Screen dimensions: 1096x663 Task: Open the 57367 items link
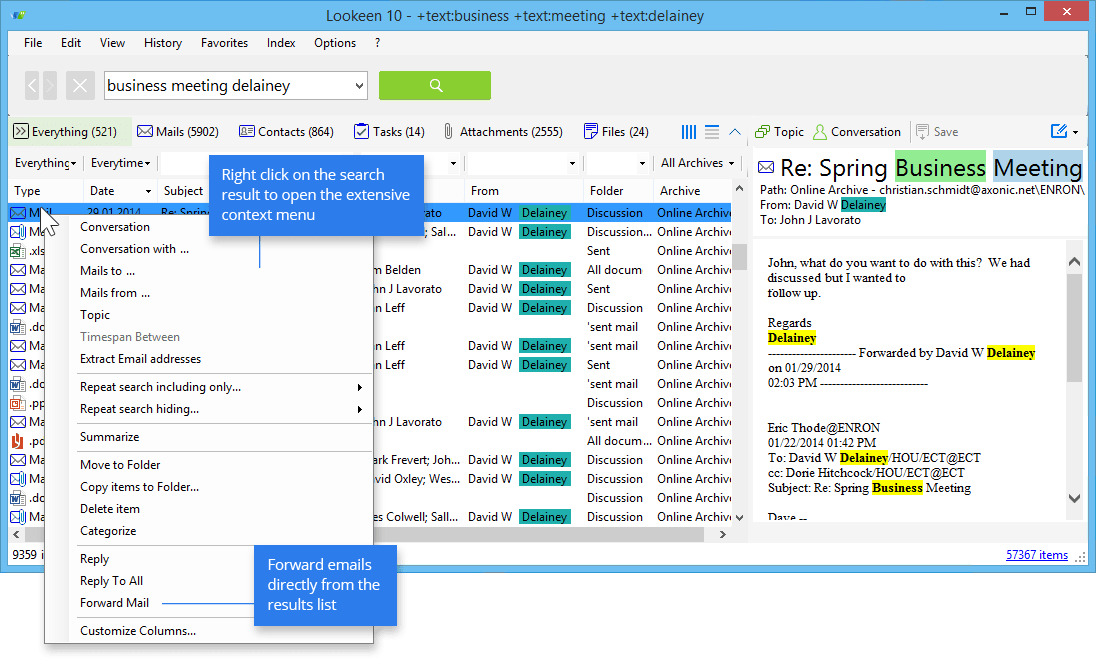[1037, 554]
